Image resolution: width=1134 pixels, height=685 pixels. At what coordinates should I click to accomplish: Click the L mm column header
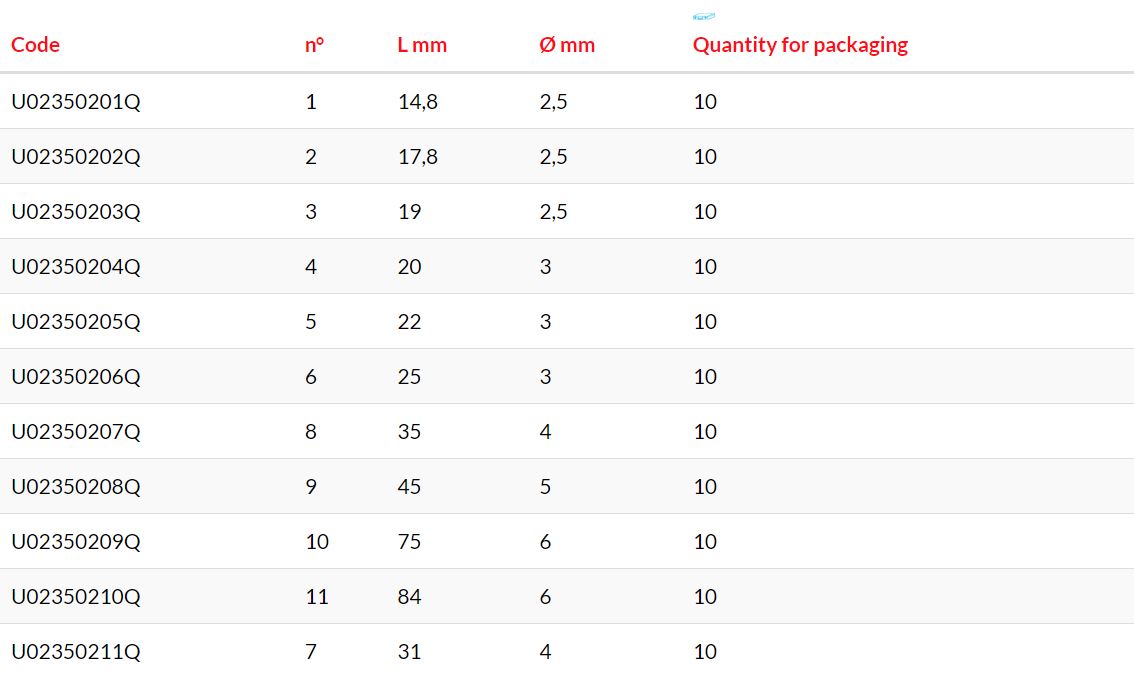tap(422, 45)
